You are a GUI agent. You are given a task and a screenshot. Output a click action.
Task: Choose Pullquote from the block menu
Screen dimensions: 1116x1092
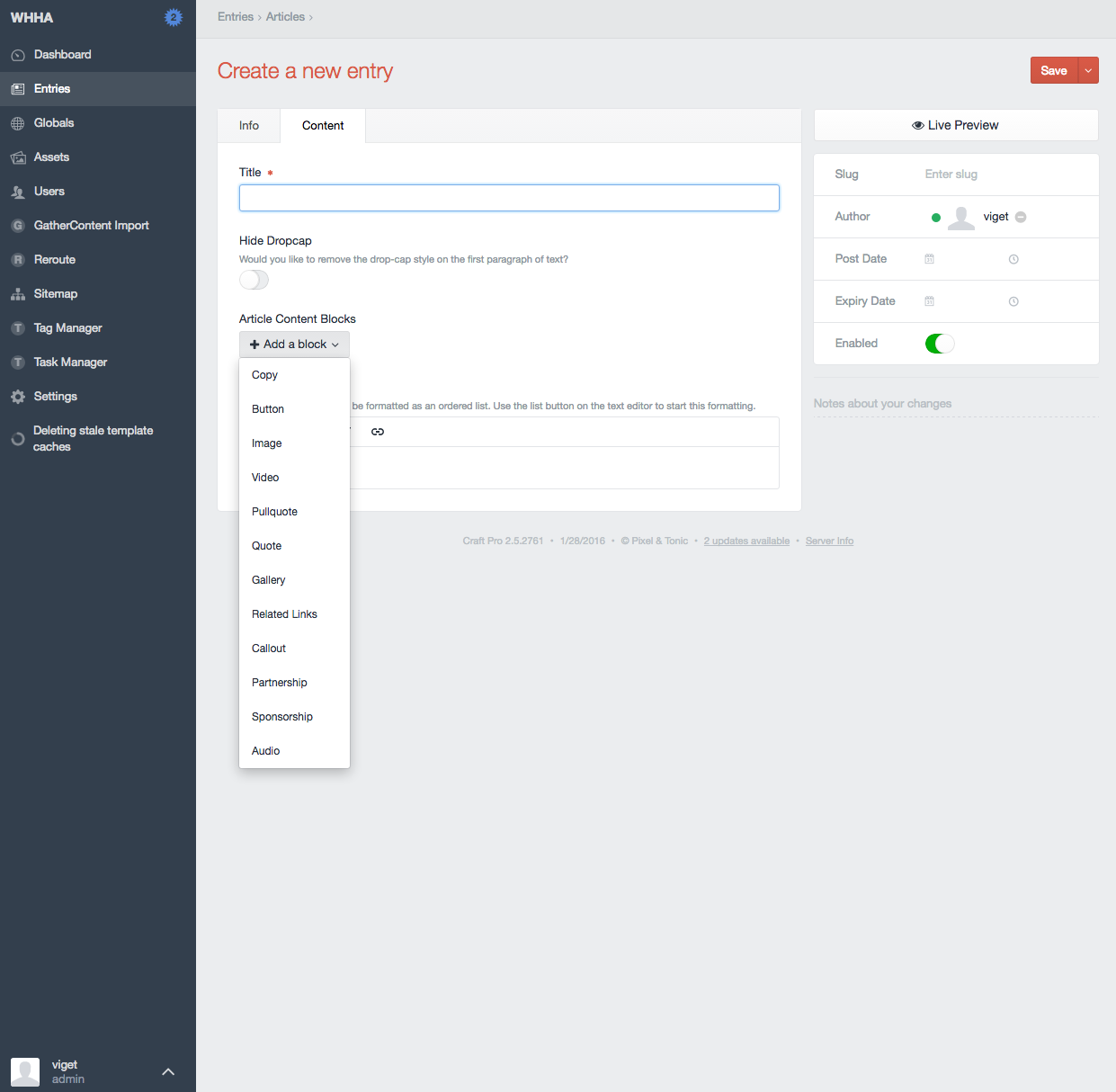click(274, 512)
